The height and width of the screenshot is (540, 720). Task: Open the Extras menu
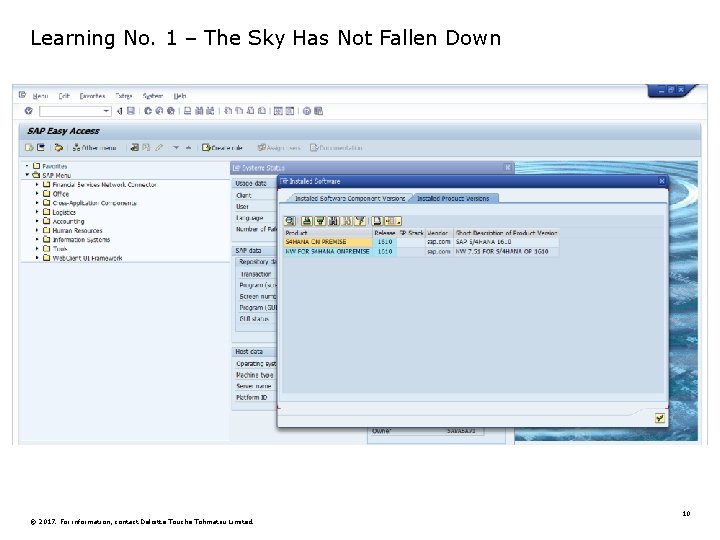(x=124, y=96)
